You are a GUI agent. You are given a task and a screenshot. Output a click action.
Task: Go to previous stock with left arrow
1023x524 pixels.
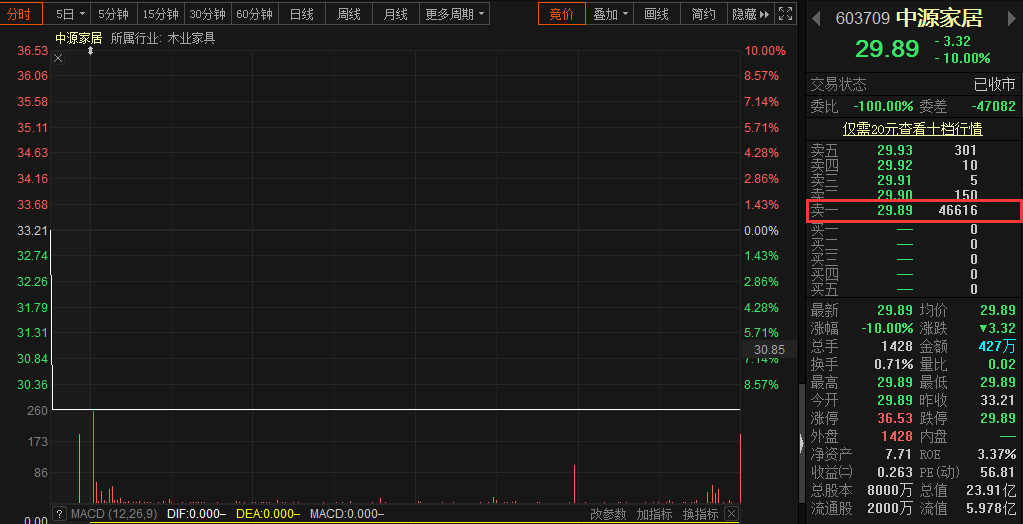[x=816, y=19]
